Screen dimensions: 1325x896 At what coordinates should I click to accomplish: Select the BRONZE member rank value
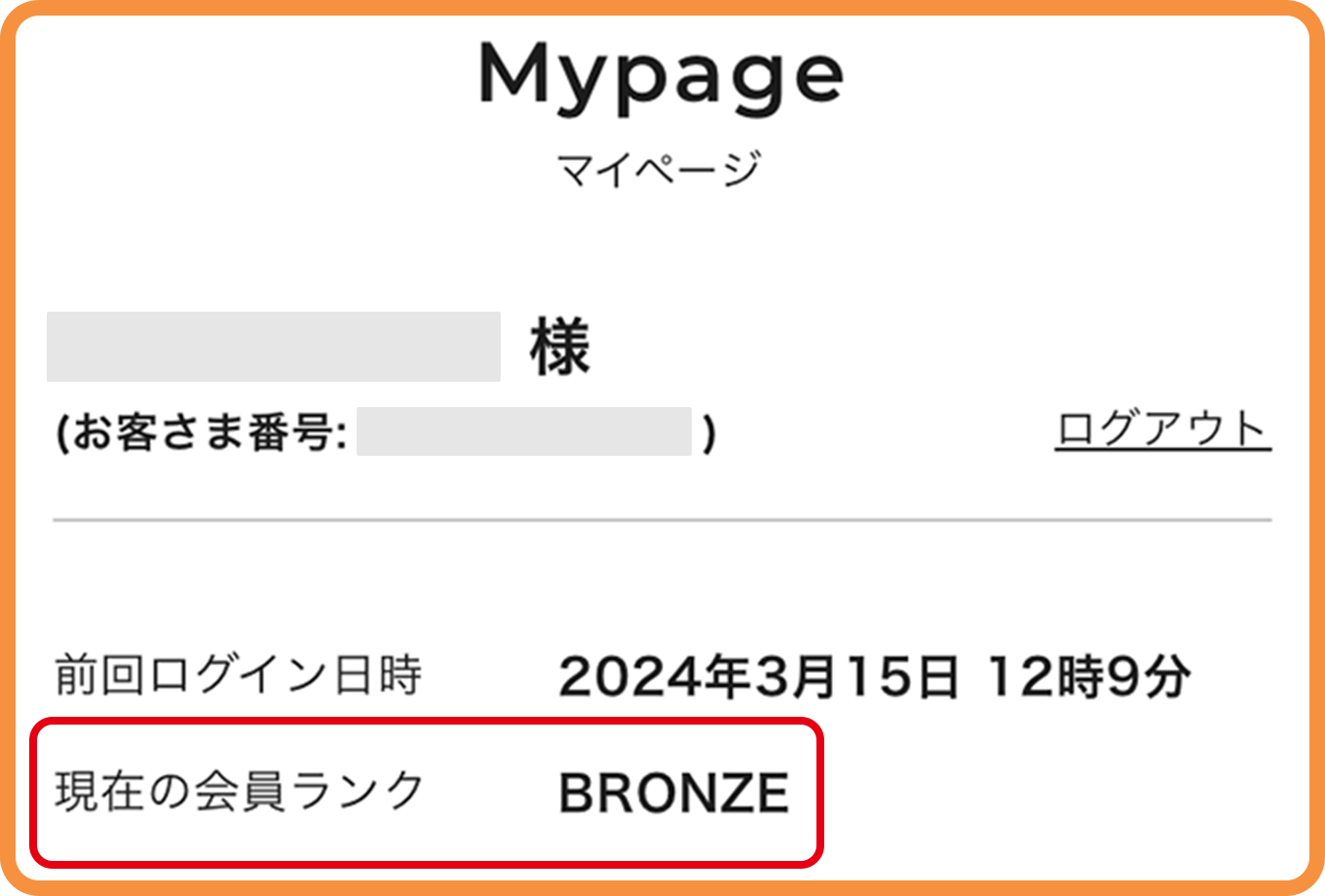674,793
